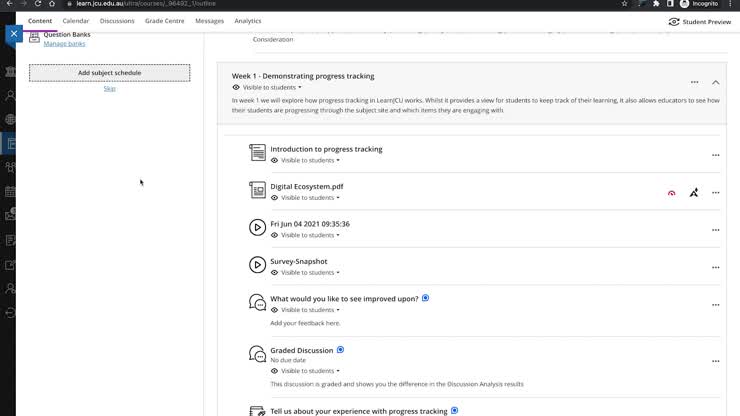Play the Survey-Snapshot video icon
Screen dimensions: 740x416
click(x=257, y=264)
